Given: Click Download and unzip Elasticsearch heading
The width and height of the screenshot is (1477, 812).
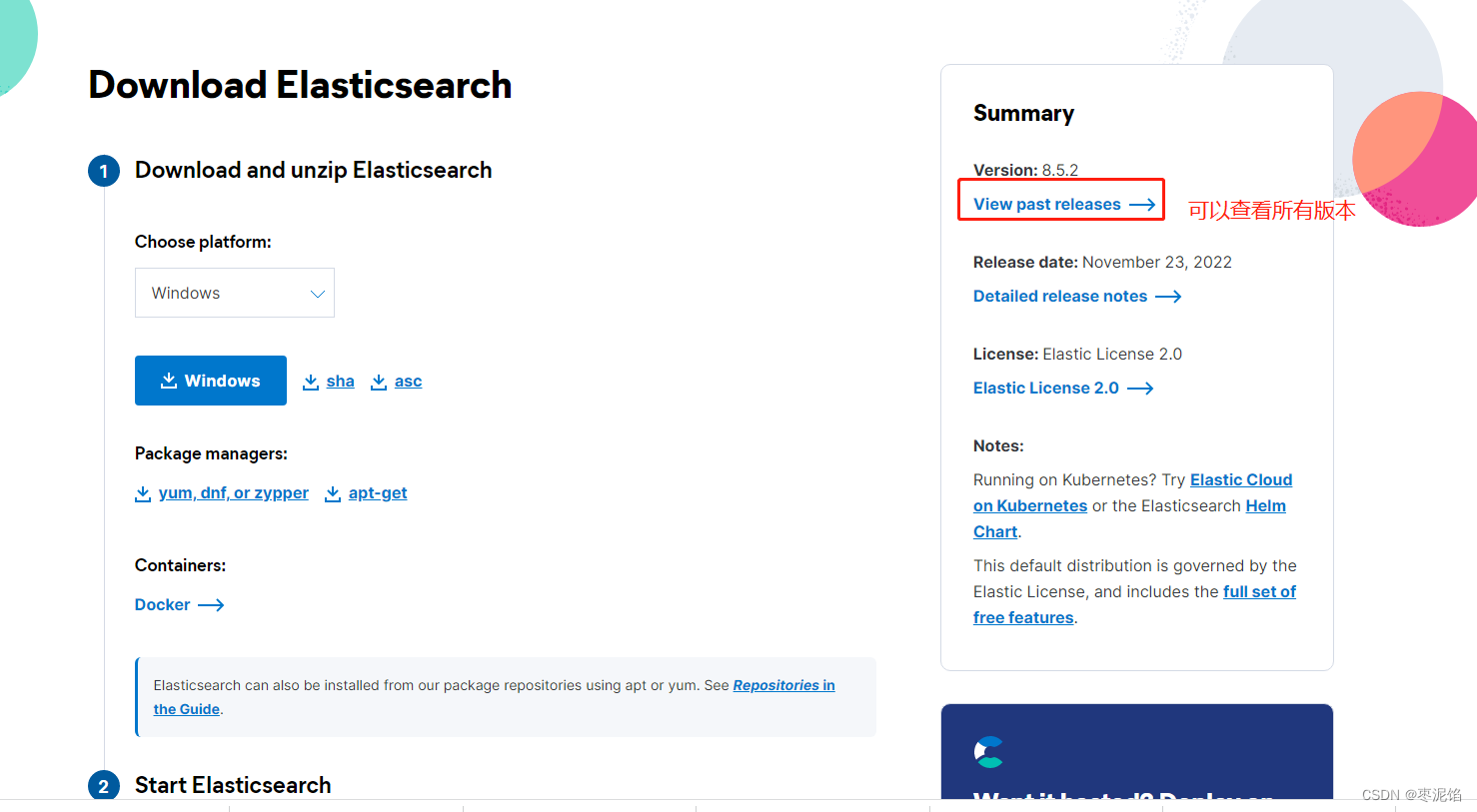Looking at the screenshot, I should click(314, 171).
